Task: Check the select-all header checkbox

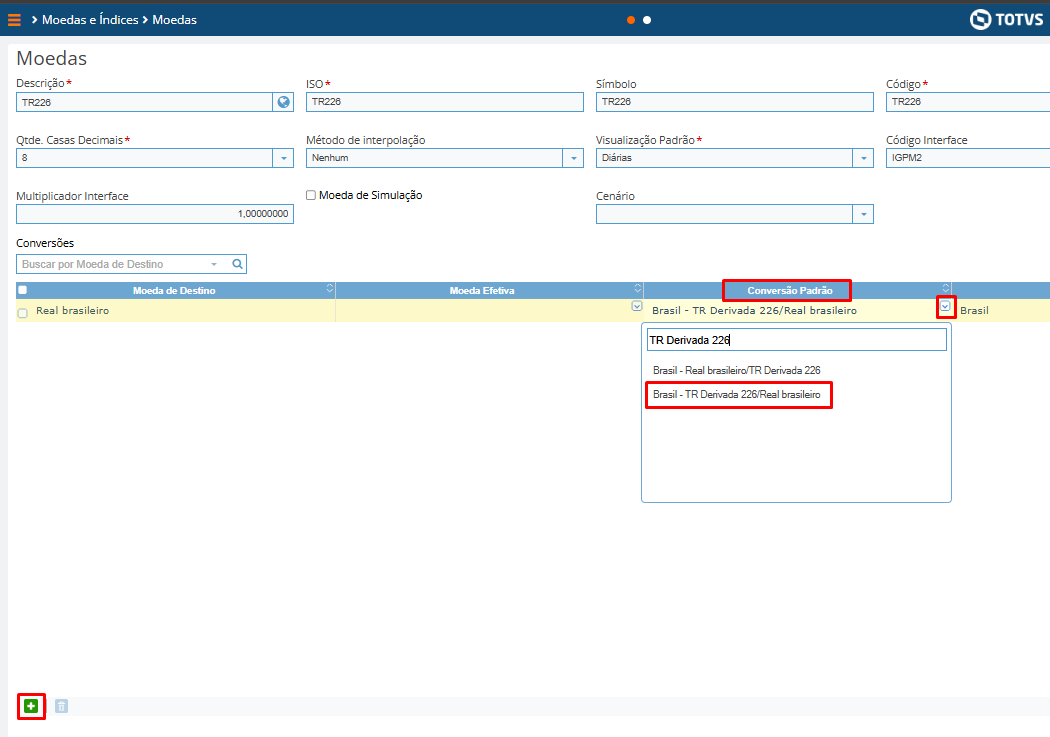Action: [23, 290]
